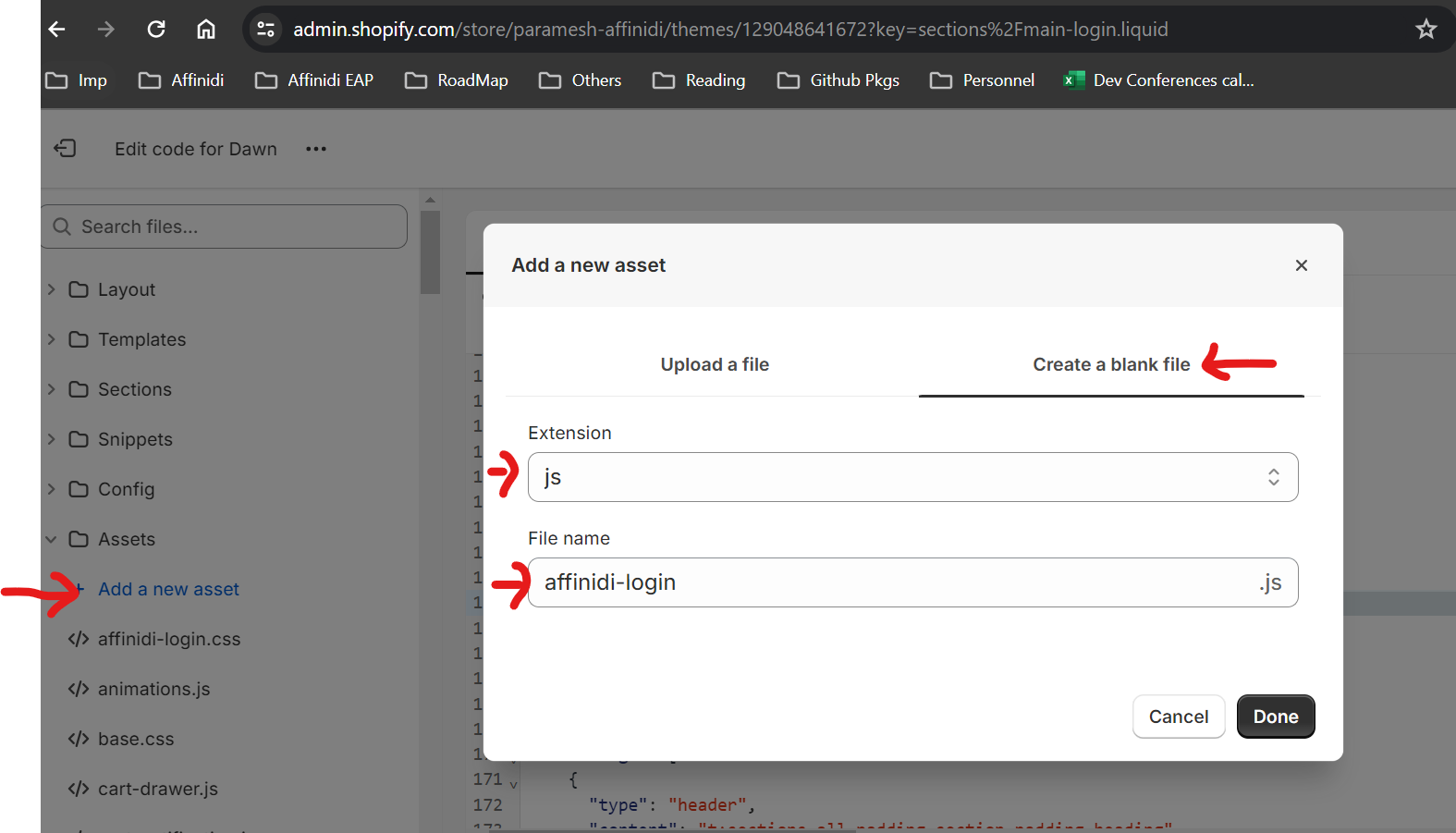Open the Reading bookmarks folder
Viewport: 1456px width, 833px height.
699,80
